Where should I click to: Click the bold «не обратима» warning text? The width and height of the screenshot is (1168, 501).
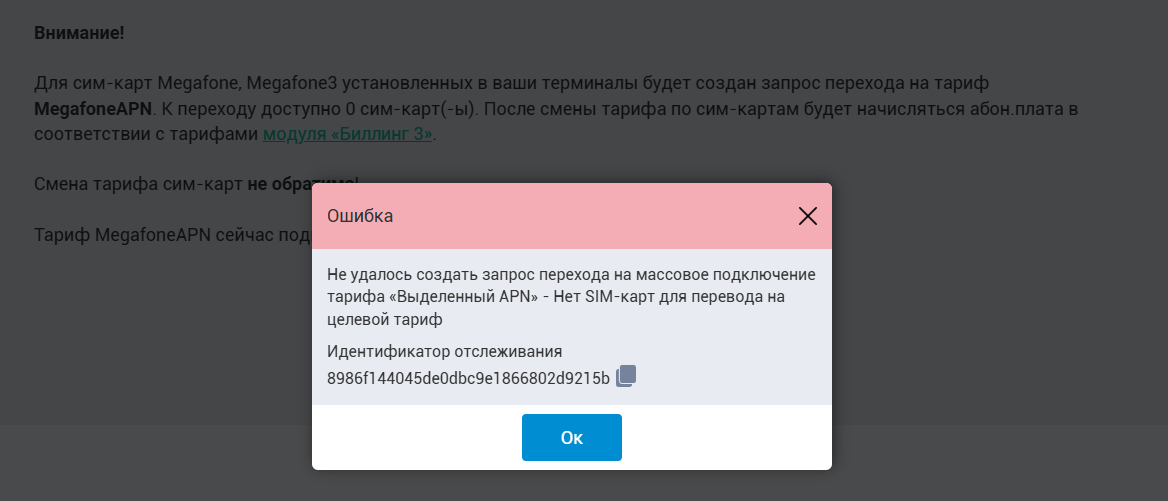point(298,184)
